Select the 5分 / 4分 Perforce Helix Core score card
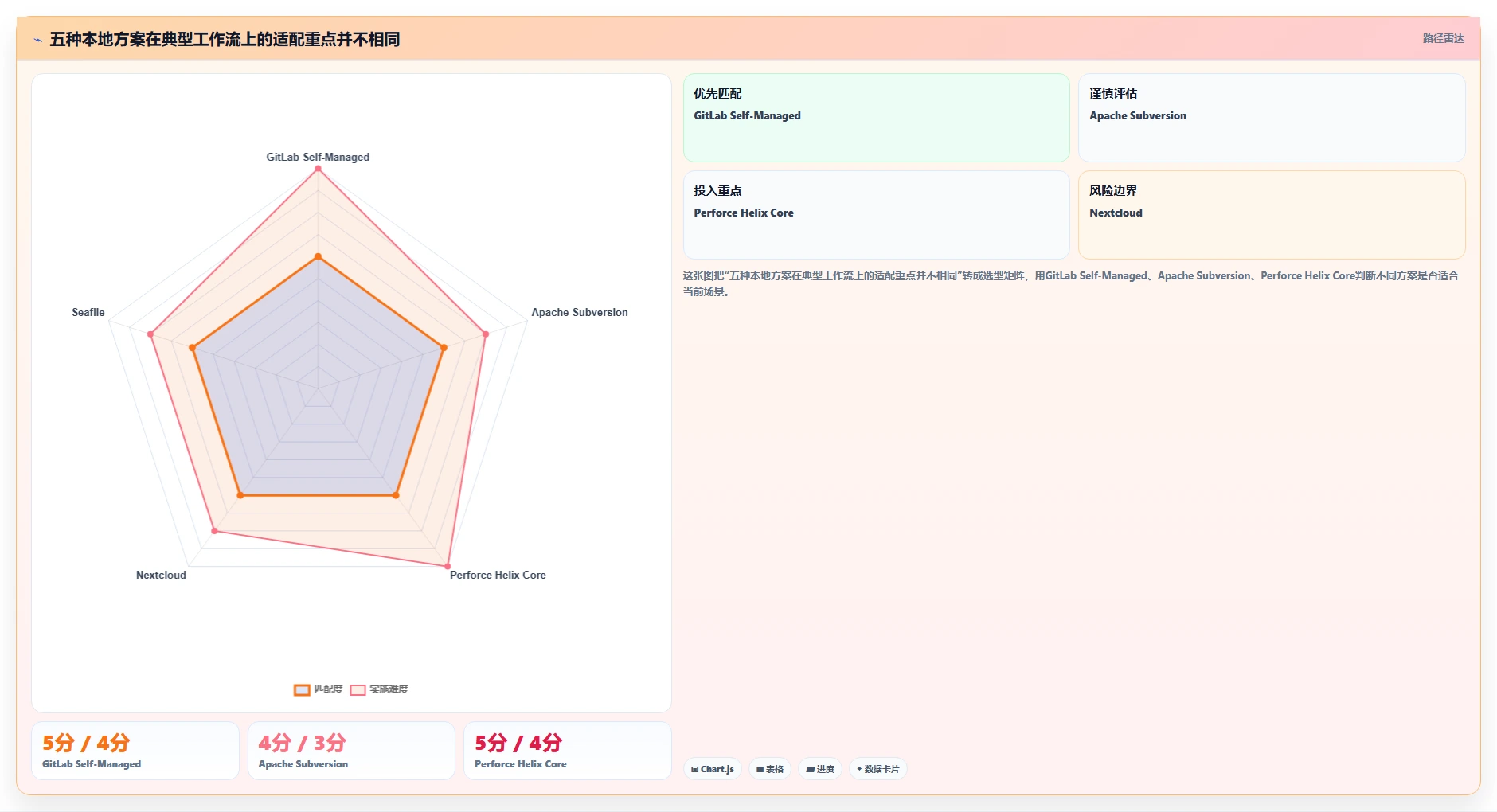Viewport: 1497px width, 812px height. (568, 751)
